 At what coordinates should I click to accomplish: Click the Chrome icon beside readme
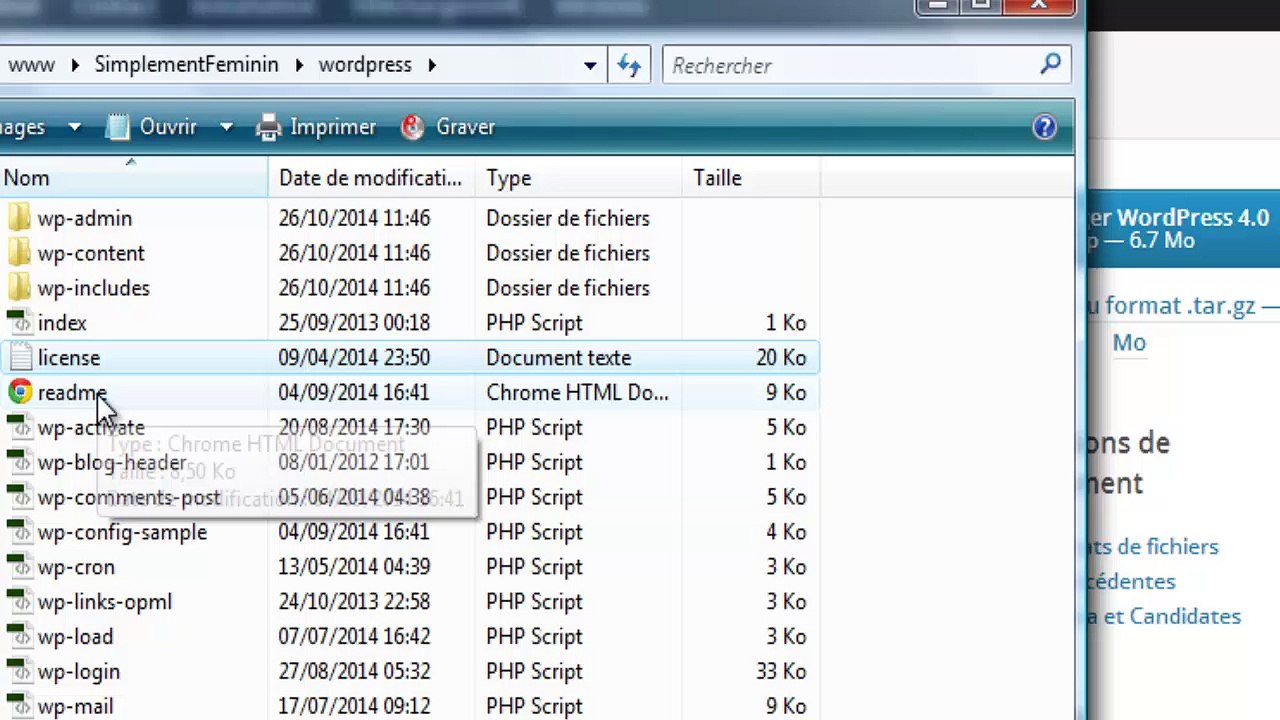pyautogui.click(x=19, y=392)
